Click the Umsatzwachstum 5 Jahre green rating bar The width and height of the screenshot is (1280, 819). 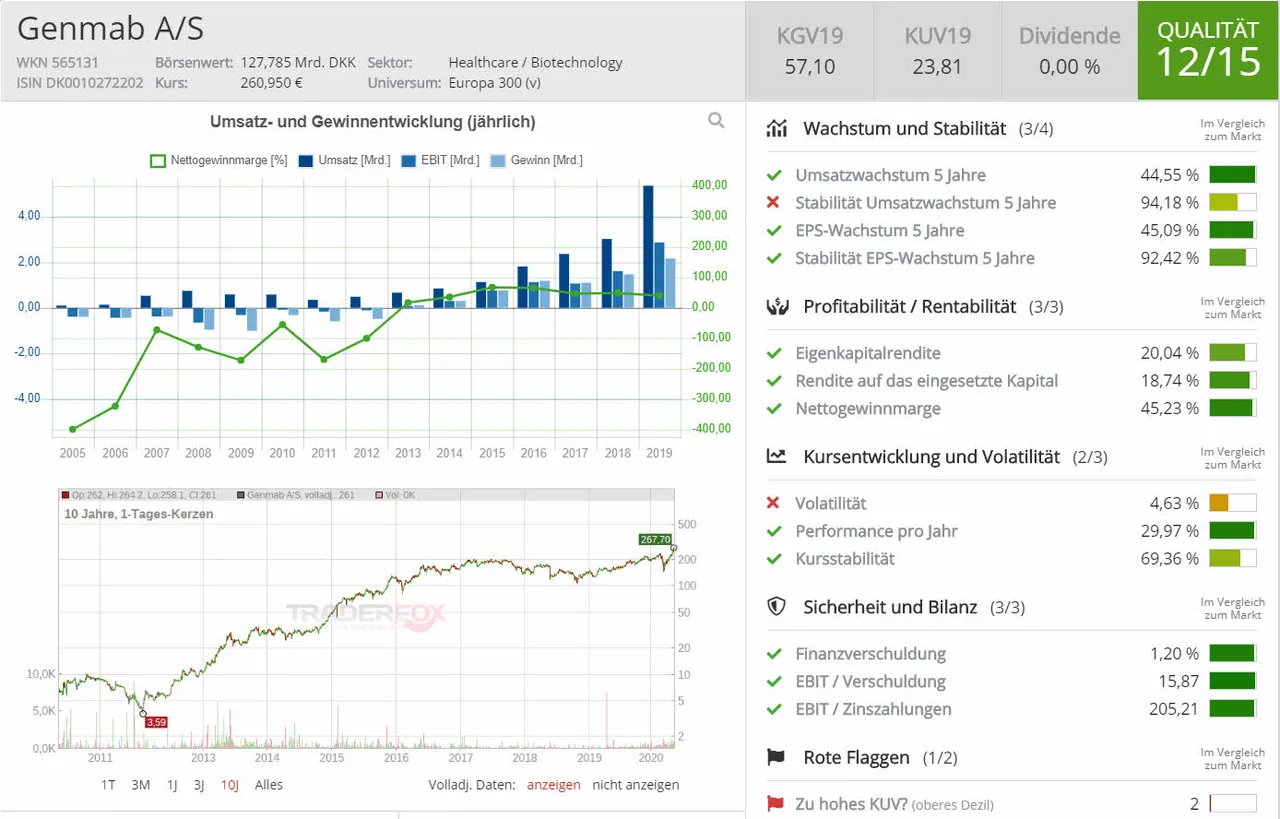[x=1232, y=175]
